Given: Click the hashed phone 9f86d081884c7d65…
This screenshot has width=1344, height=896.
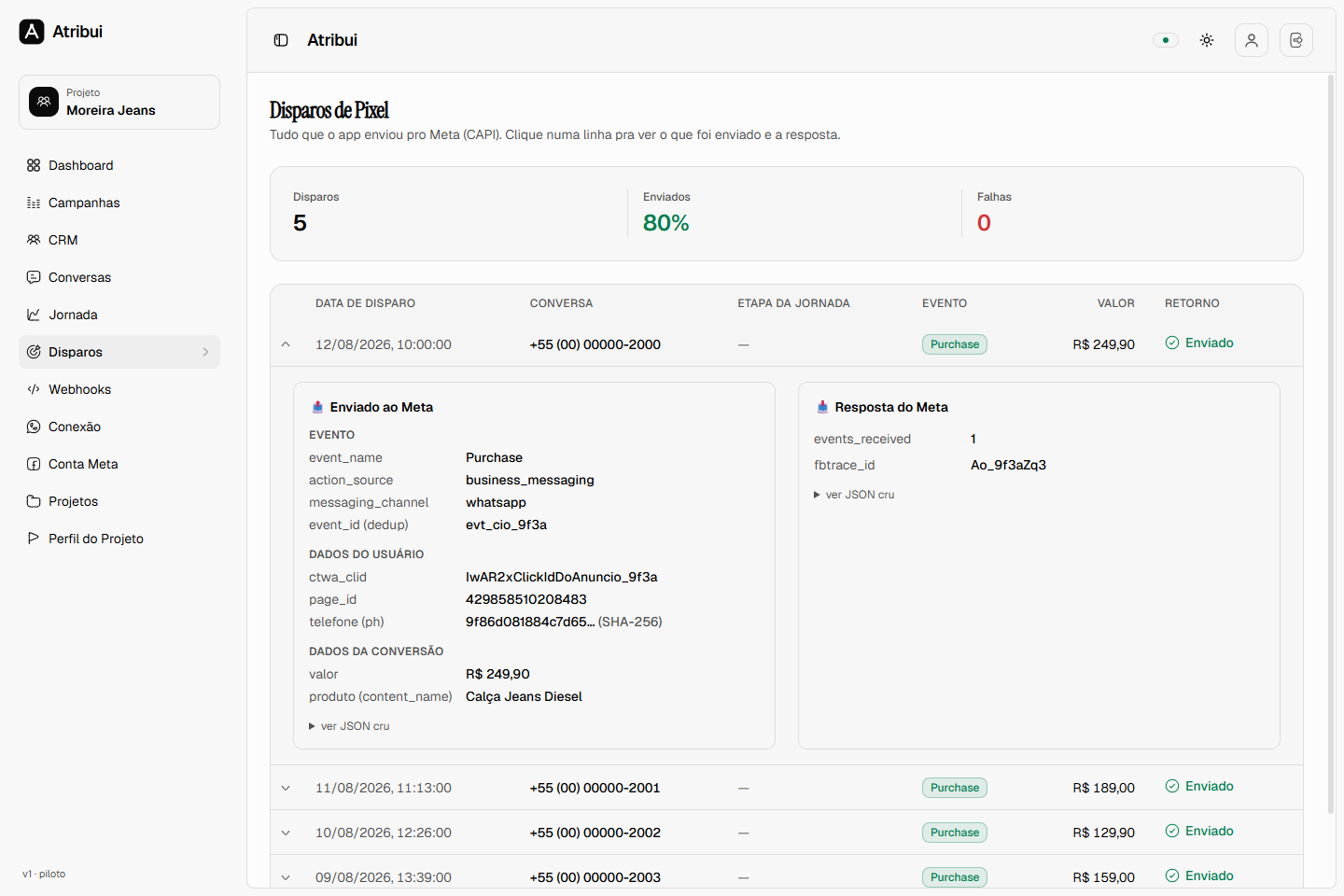Looking at the screenshot, I should (530, 622).
